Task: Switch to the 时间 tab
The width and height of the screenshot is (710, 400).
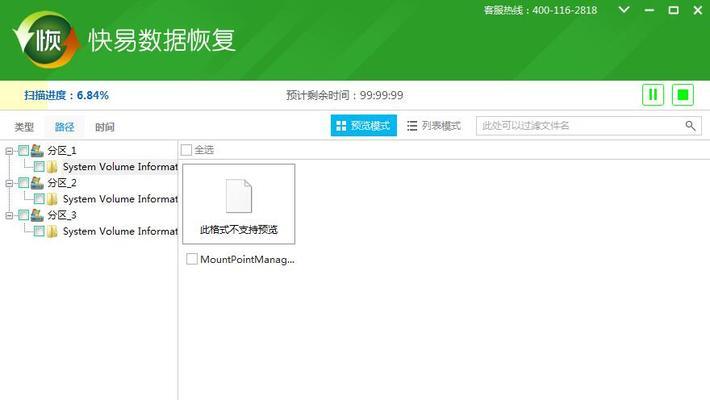Action: coord(105,127)
